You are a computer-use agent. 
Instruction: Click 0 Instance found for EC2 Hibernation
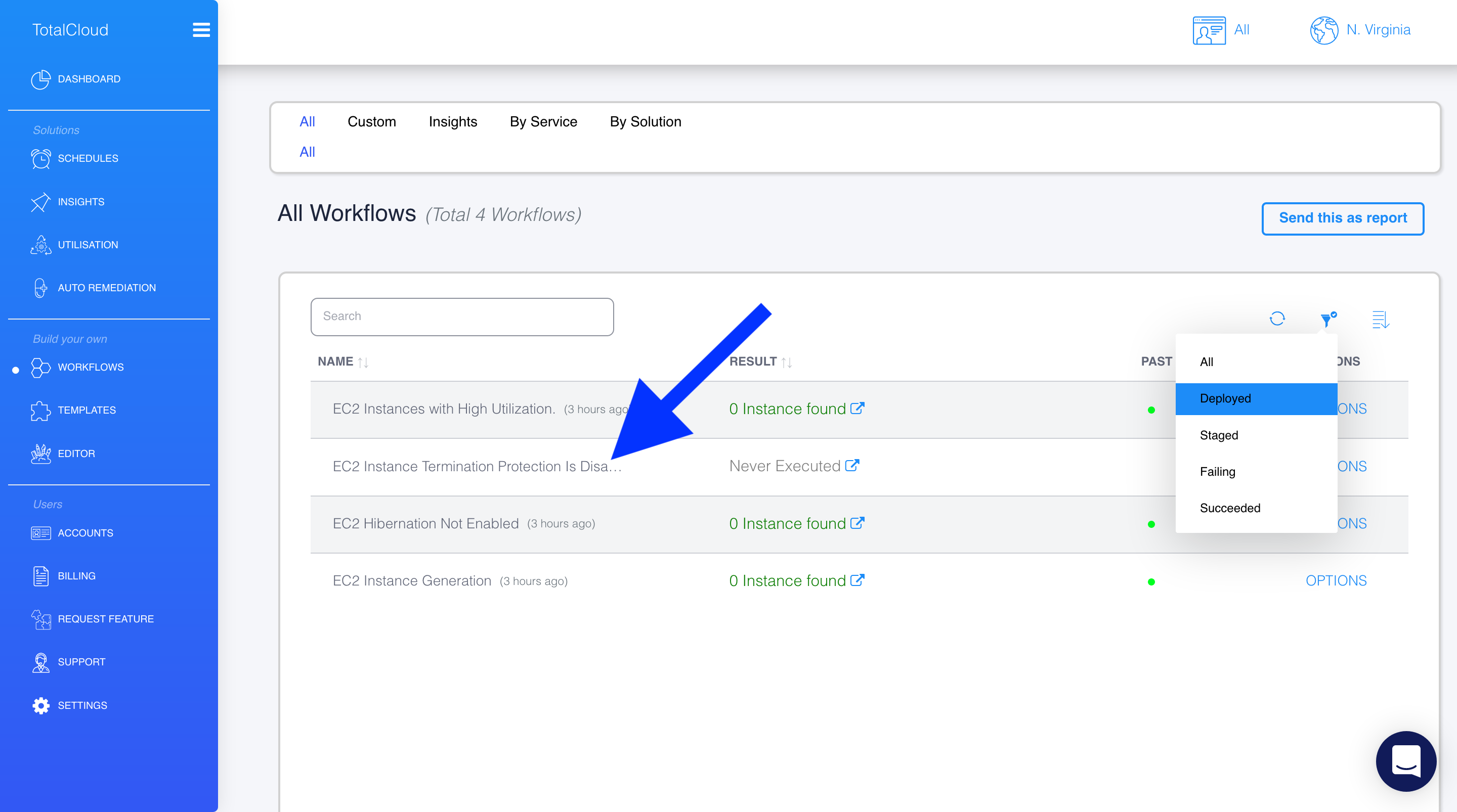point(787,524)
